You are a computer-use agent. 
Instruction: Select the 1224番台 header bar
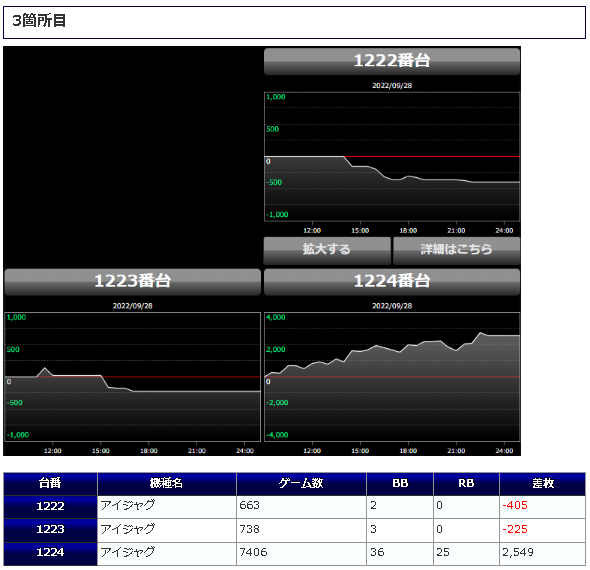click(x=392, y=282)
